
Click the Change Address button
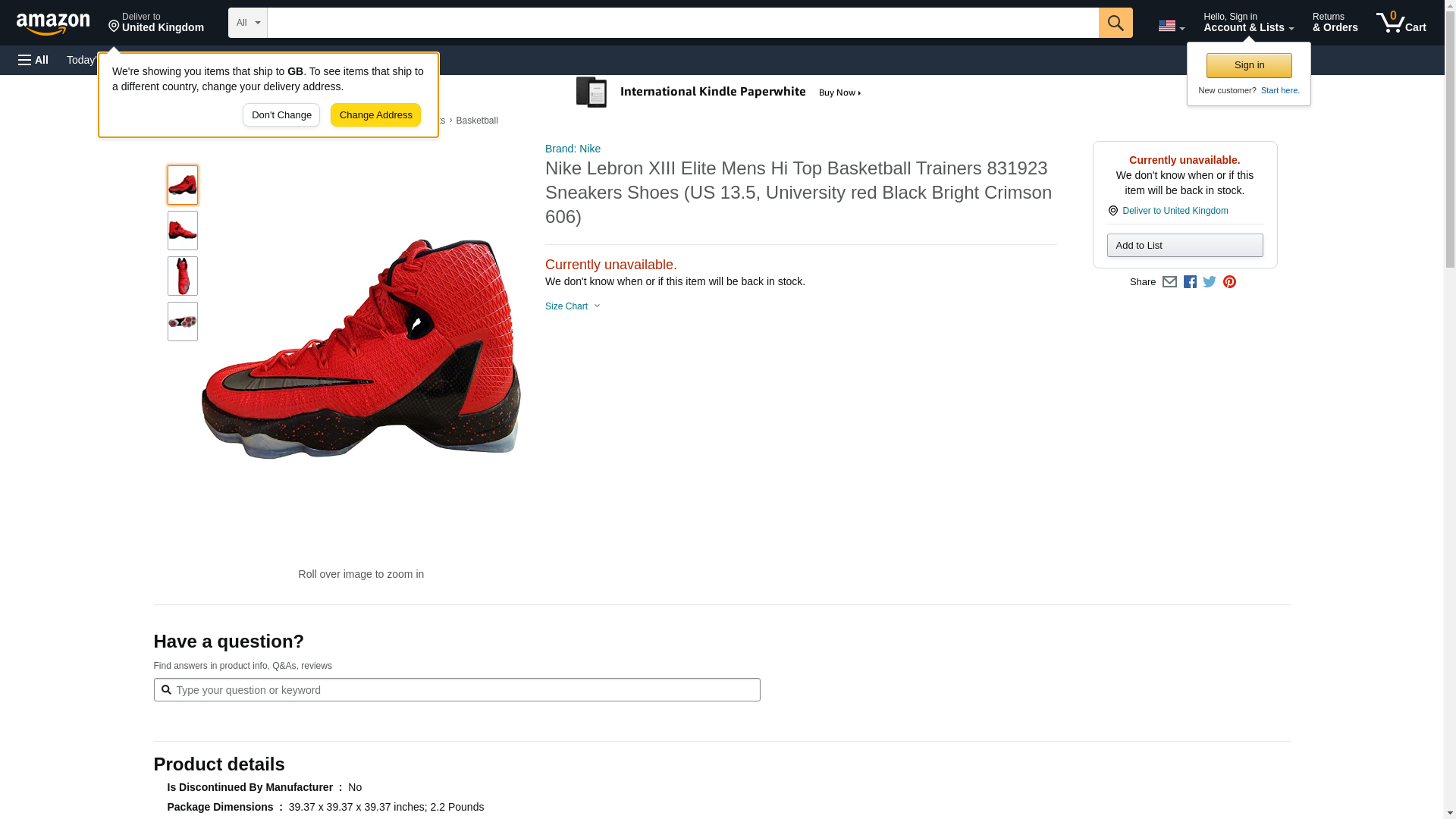[x=375, y=115]
